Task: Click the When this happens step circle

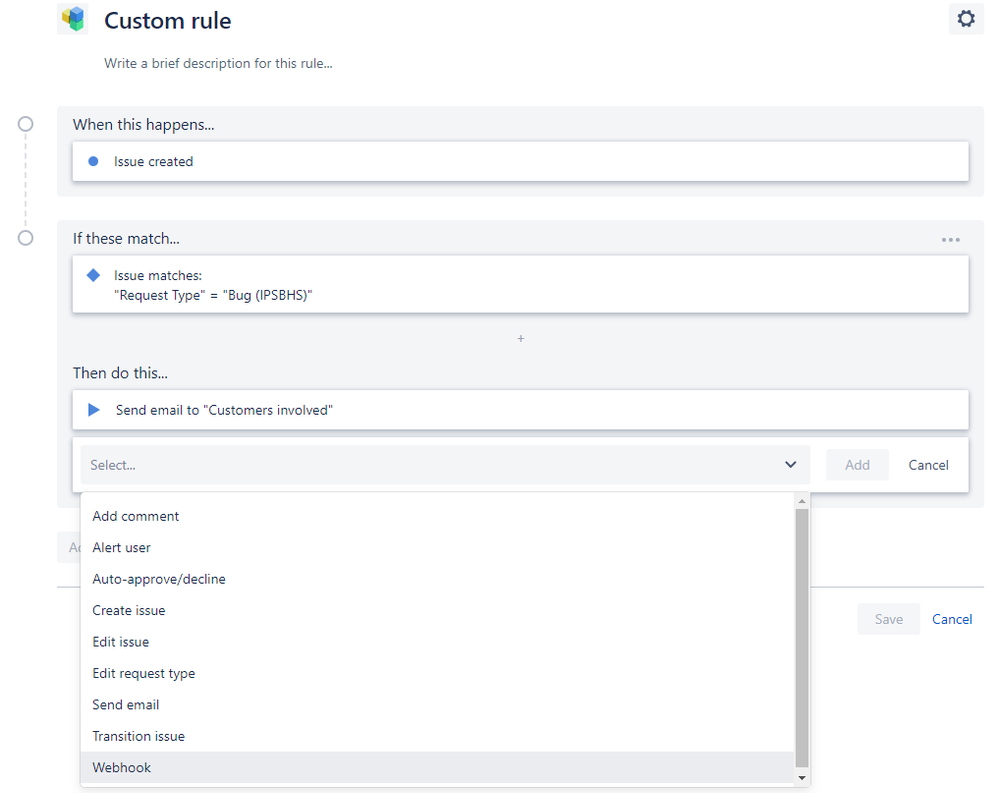Action: point(25,124)
